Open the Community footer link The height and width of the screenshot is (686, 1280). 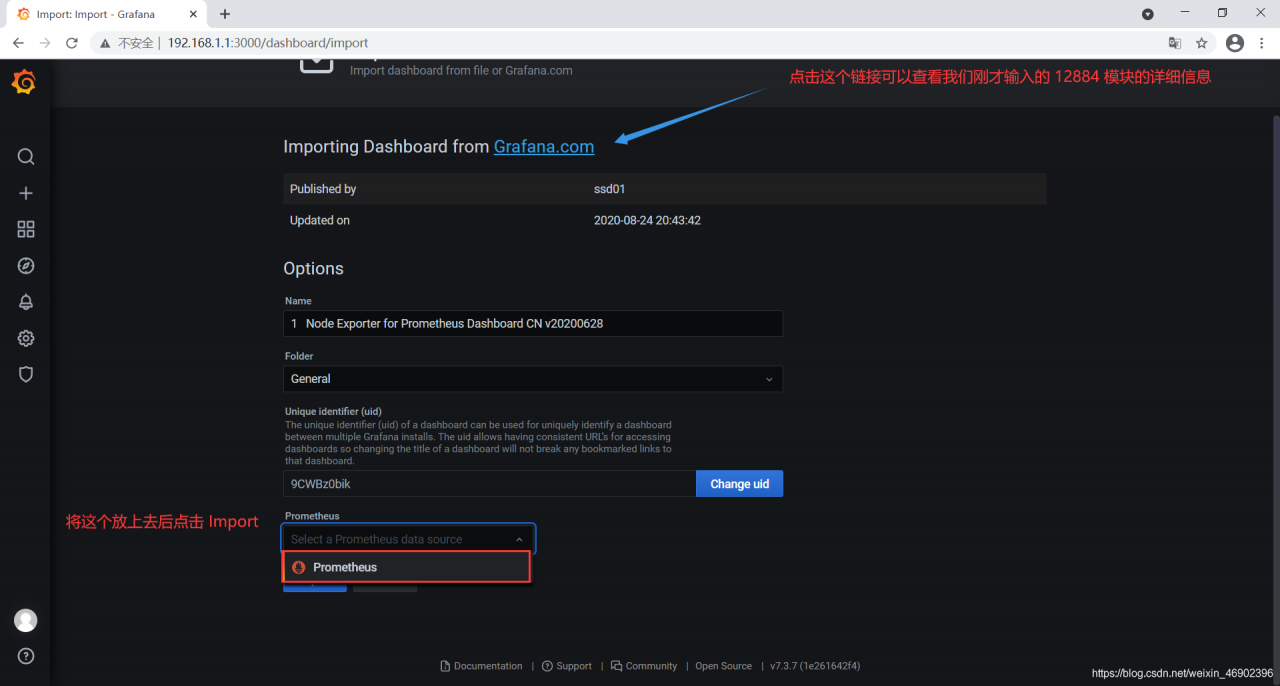pos(645,666)
